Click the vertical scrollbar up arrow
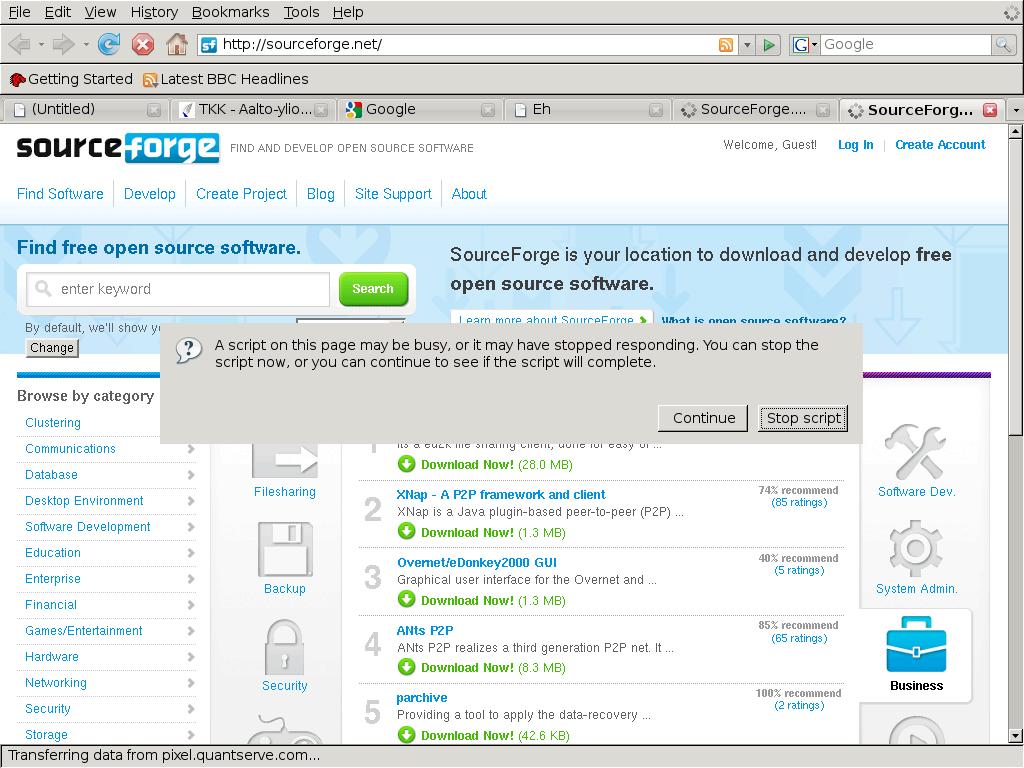 pyautogui.click(x=1016, y=132)
